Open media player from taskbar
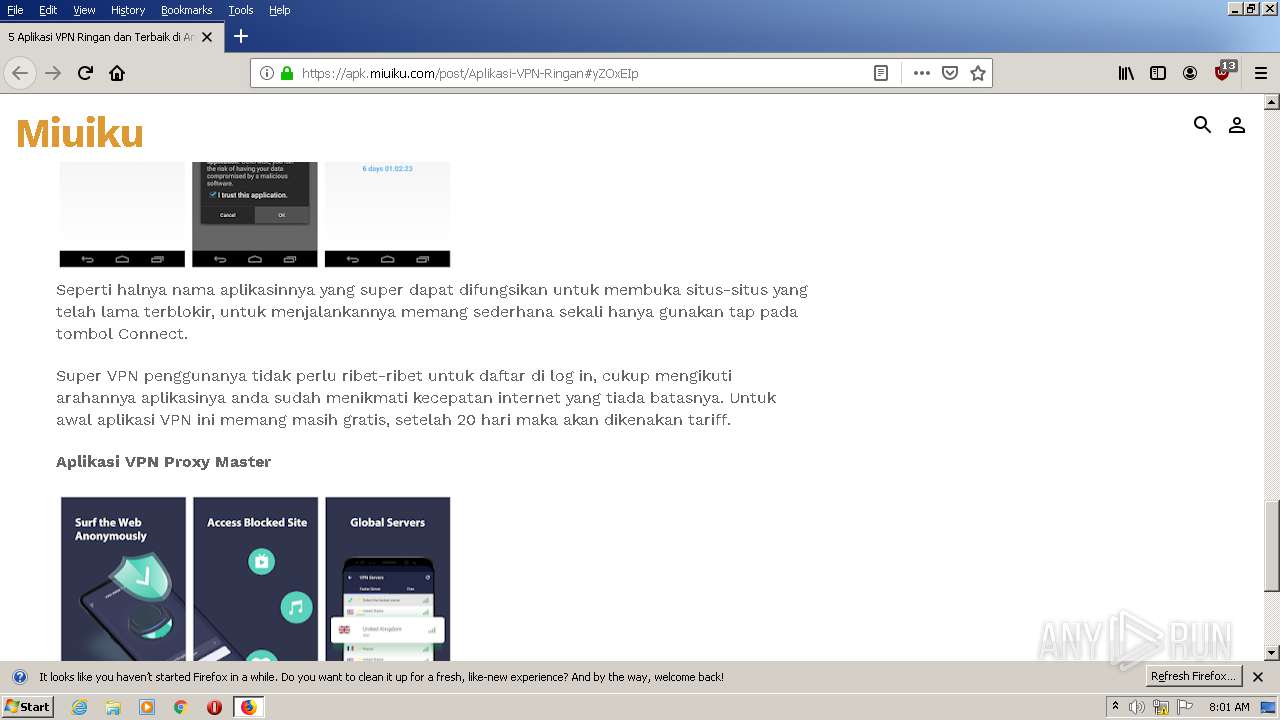The width and height of the screenshot is (1280, 720). coord(147,707)
